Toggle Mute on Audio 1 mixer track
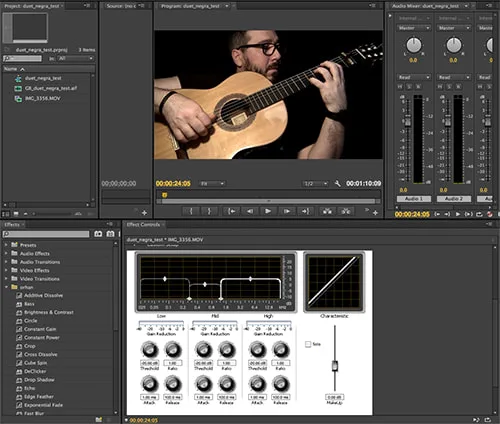This screenshot has height=424, width=500. click(400, 87)
